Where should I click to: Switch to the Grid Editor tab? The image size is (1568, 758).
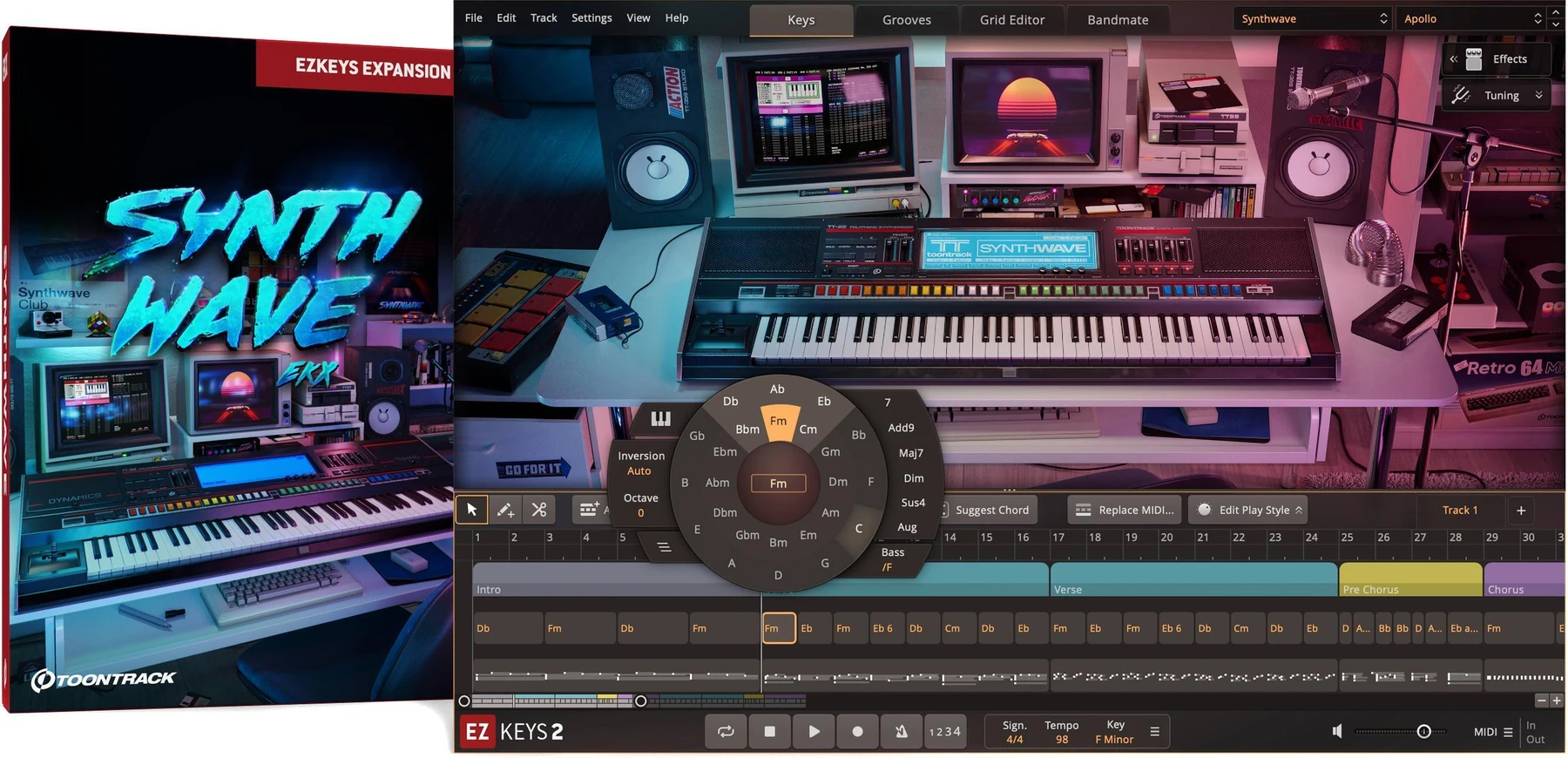[1012, 20]
